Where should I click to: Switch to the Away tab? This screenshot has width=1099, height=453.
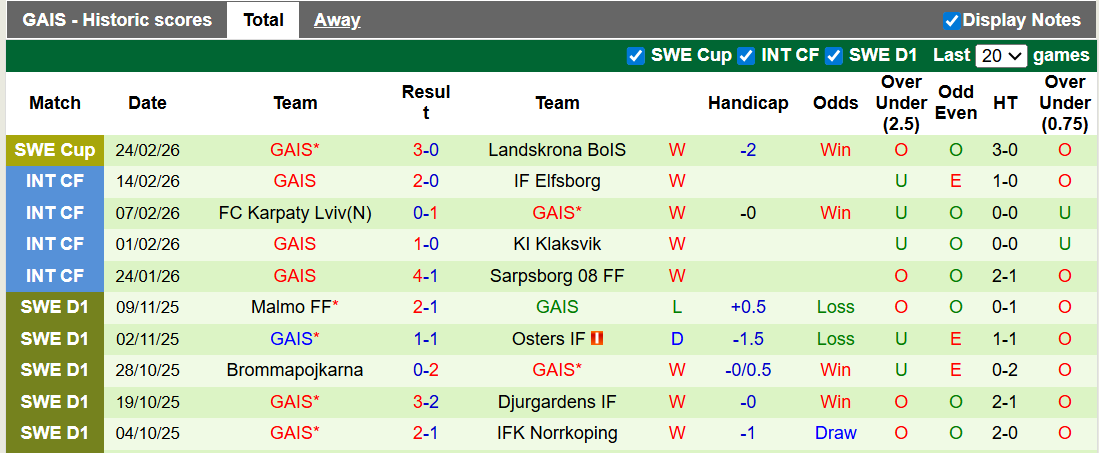click(x=337, y=20)
